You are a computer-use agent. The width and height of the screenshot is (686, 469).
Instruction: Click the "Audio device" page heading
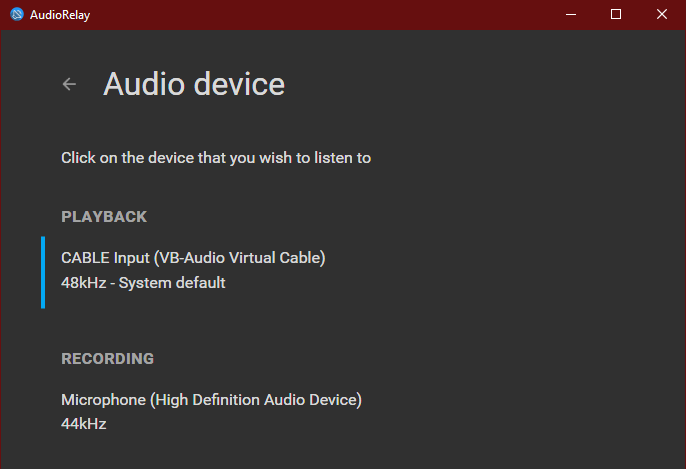tap(194, 84)
